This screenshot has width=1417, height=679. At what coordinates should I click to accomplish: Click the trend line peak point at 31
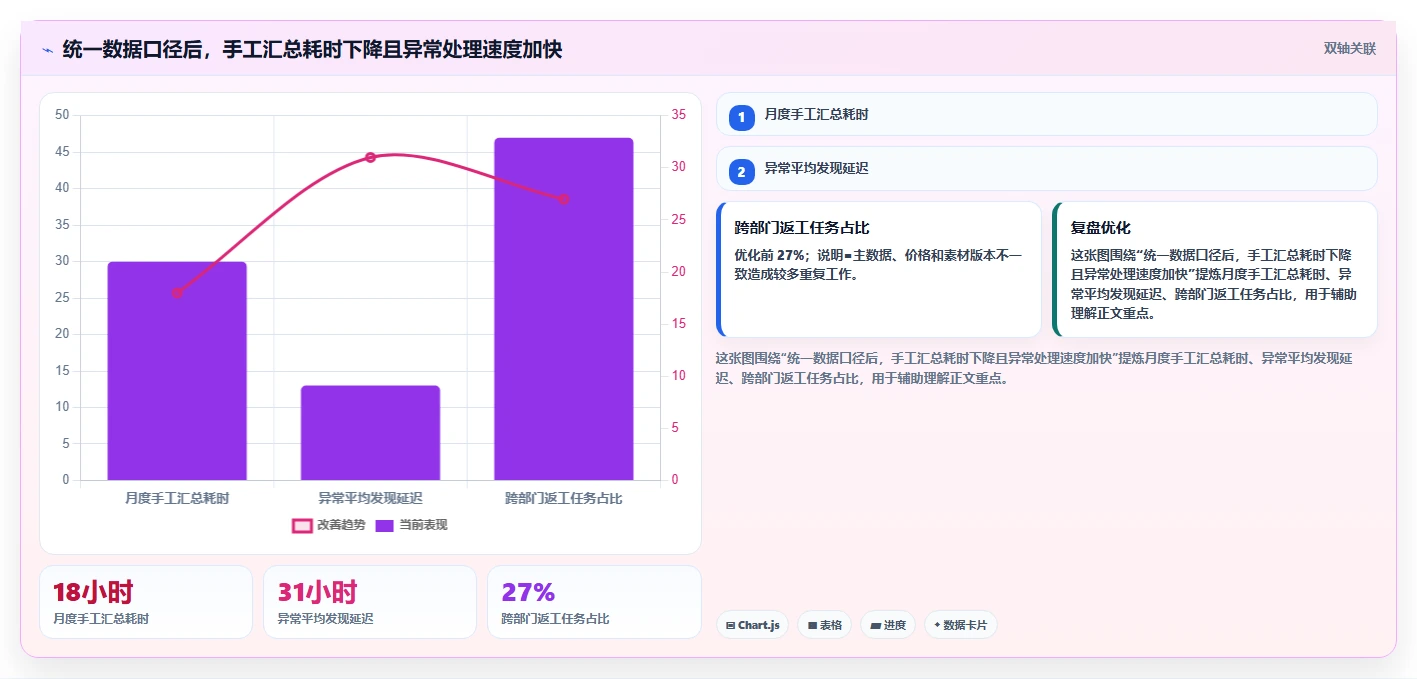[370, 157]
